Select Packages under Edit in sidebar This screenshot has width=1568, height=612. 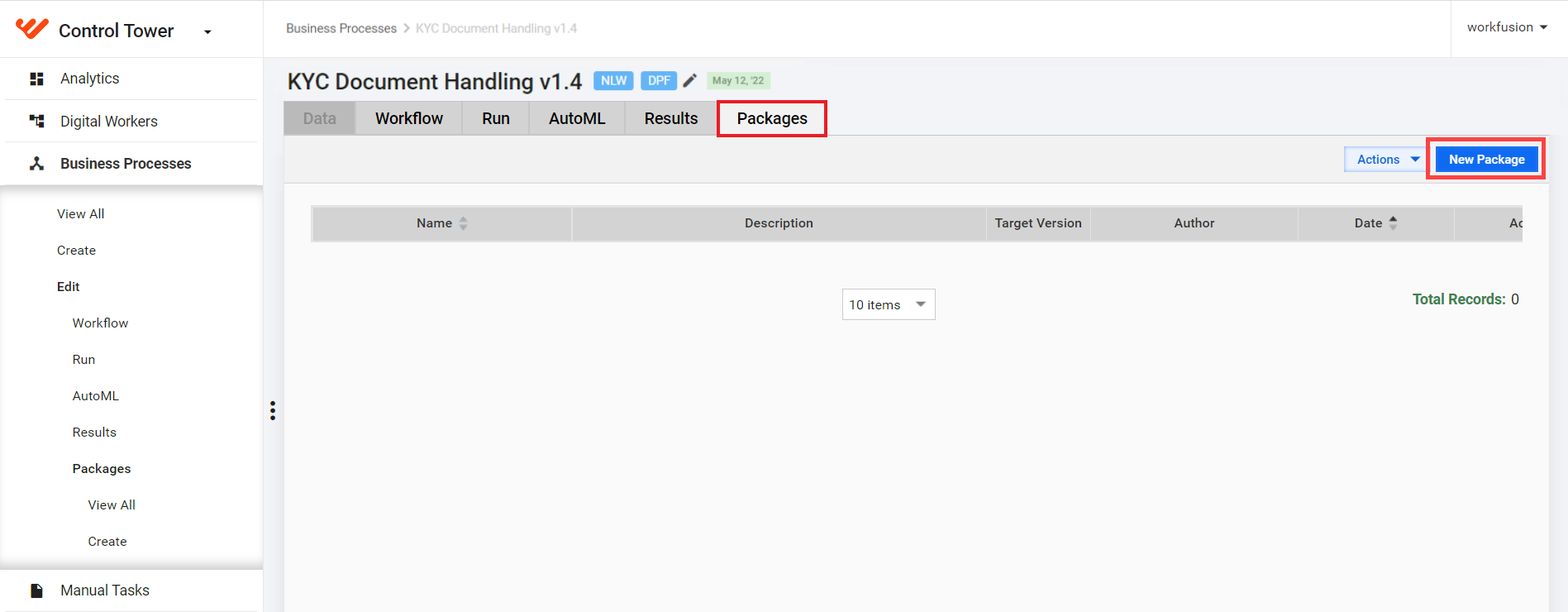click(x=102, y=468)
